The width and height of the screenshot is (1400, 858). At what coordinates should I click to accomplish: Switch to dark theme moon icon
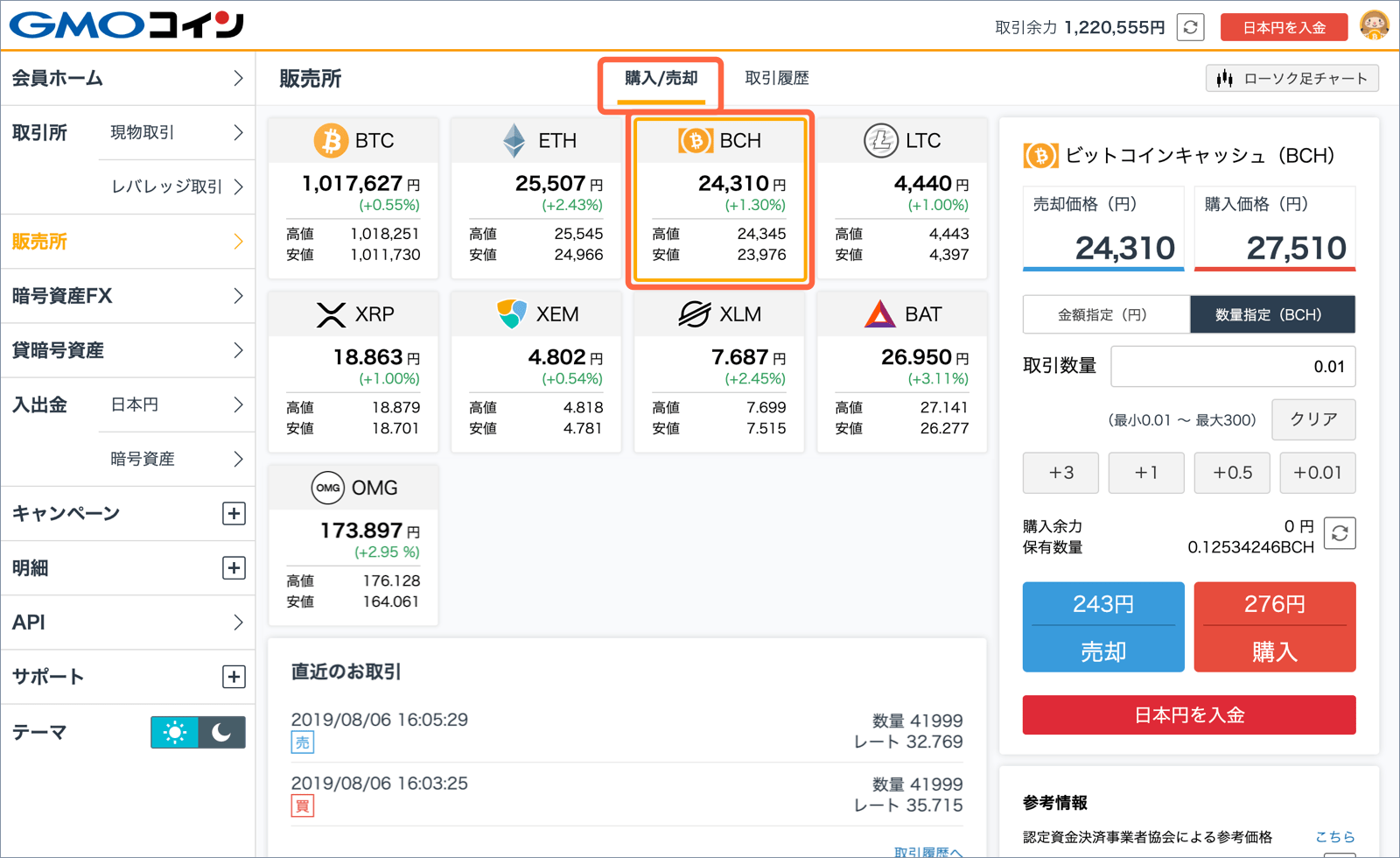(222, 732)
